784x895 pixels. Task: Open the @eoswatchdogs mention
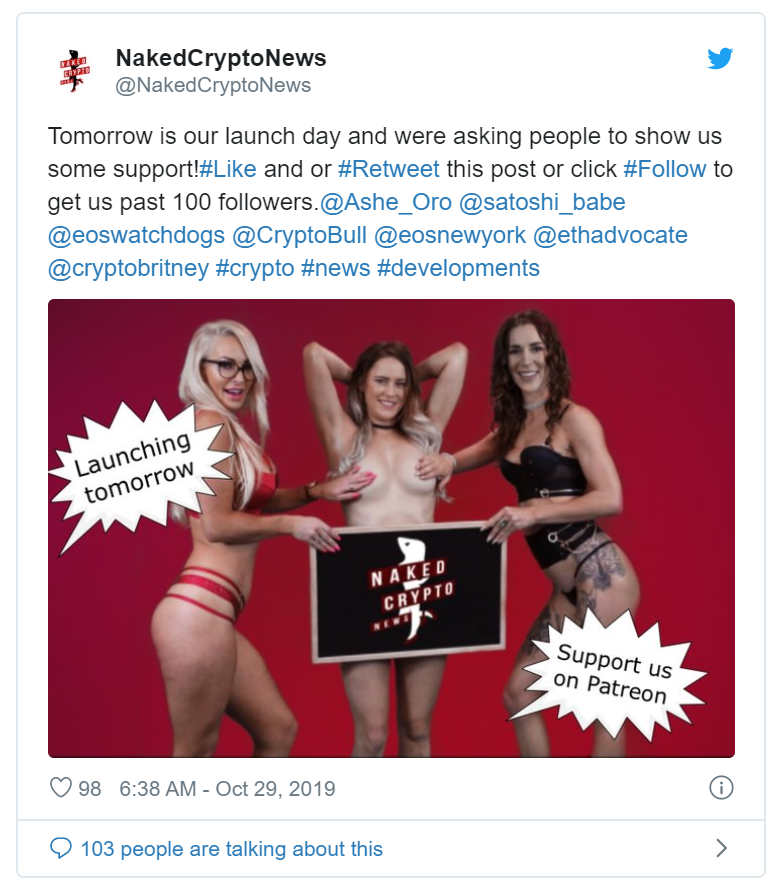[136, 235]
